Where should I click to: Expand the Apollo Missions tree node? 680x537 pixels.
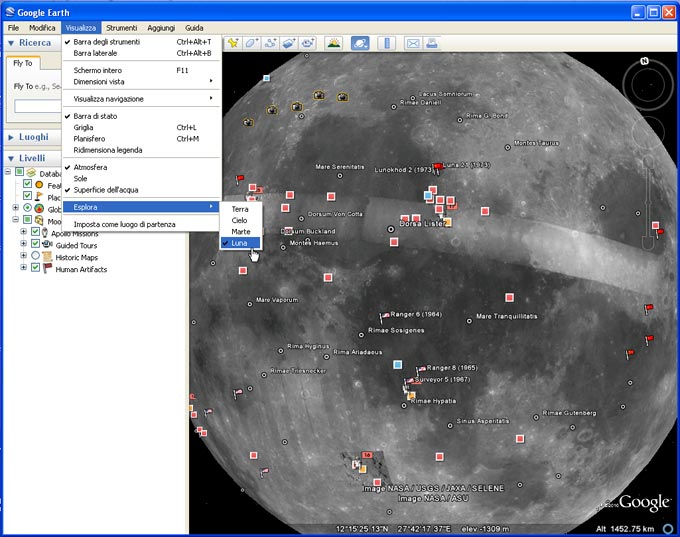coord(24,232)
